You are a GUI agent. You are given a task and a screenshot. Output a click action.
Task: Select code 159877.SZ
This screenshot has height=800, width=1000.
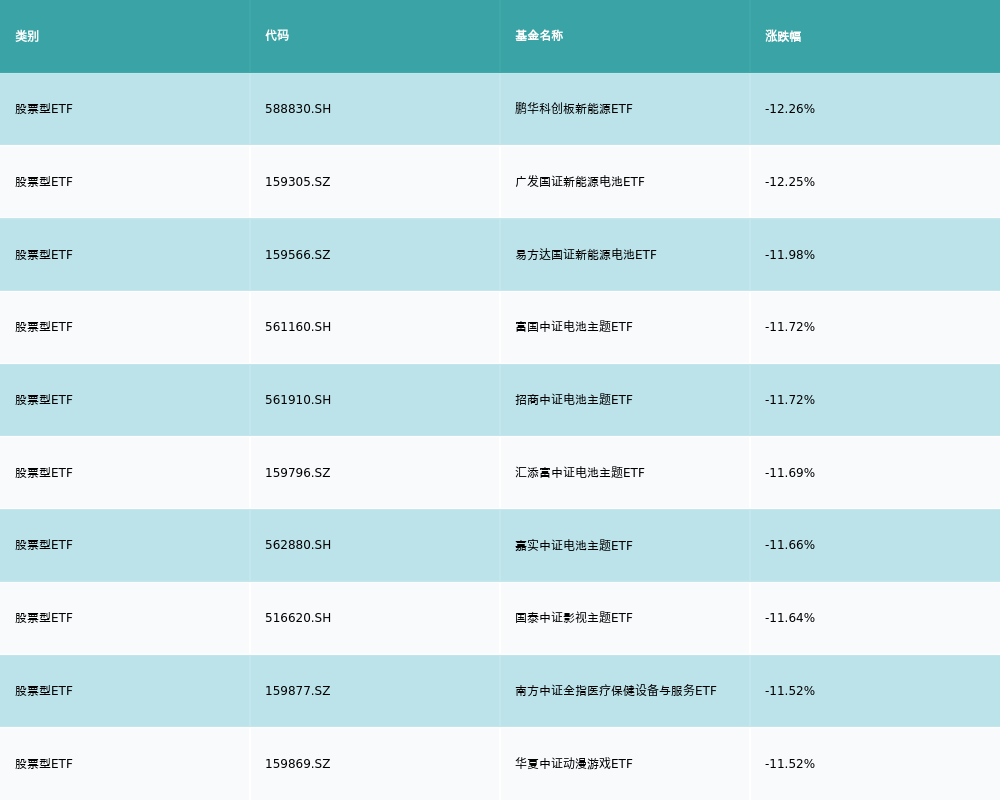298,691
